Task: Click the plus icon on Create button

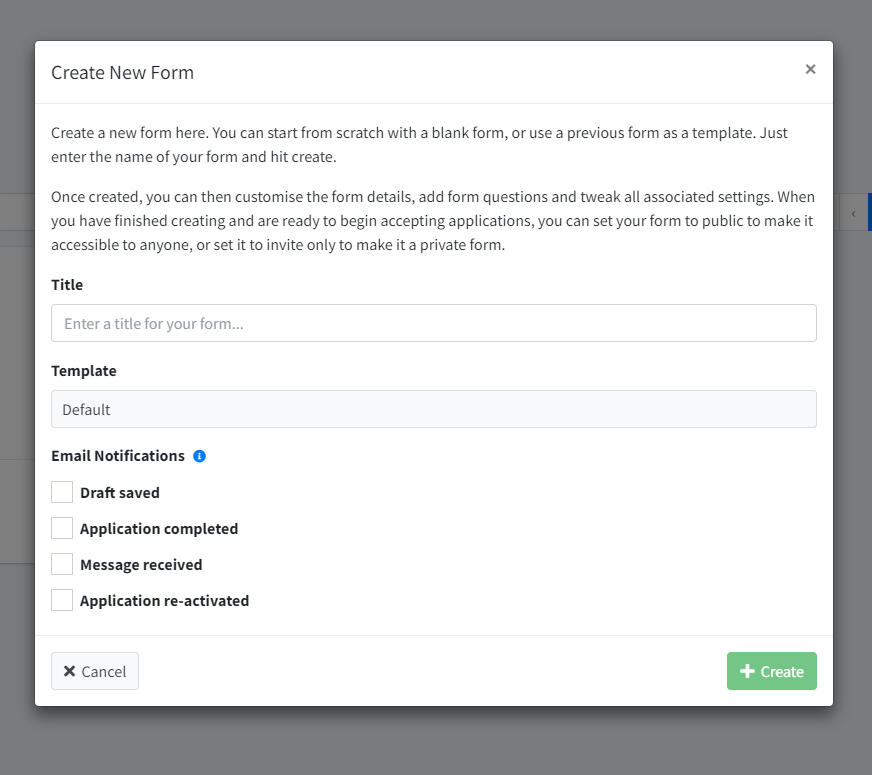Action: (747, 671)
